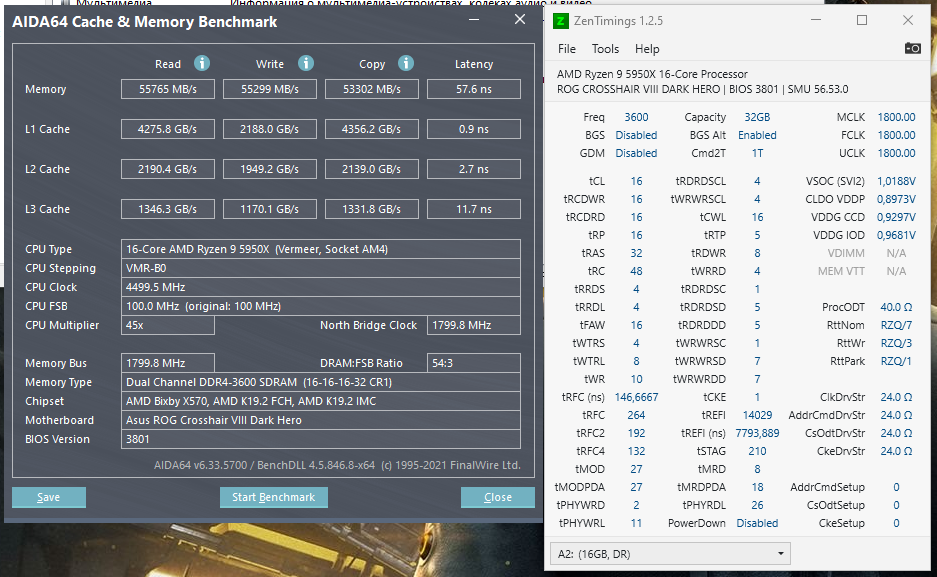Click the Cmd2T 1T value
Image resolution: width=937 pixels, height=577 pixels.
757,153
